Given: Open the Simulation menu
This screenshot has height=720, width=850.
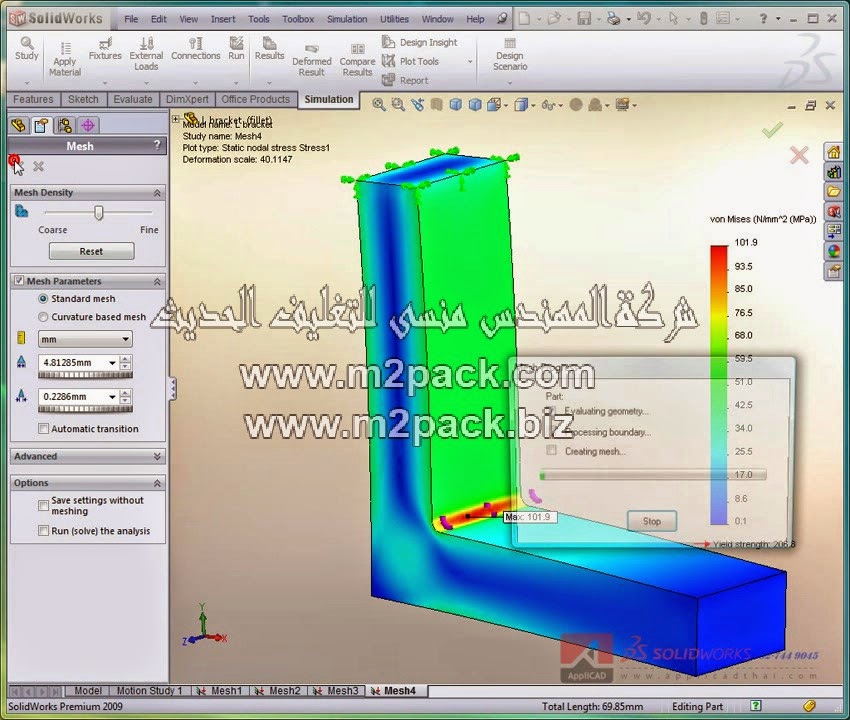Looking at the screenshot, I should tap(347, 19).
